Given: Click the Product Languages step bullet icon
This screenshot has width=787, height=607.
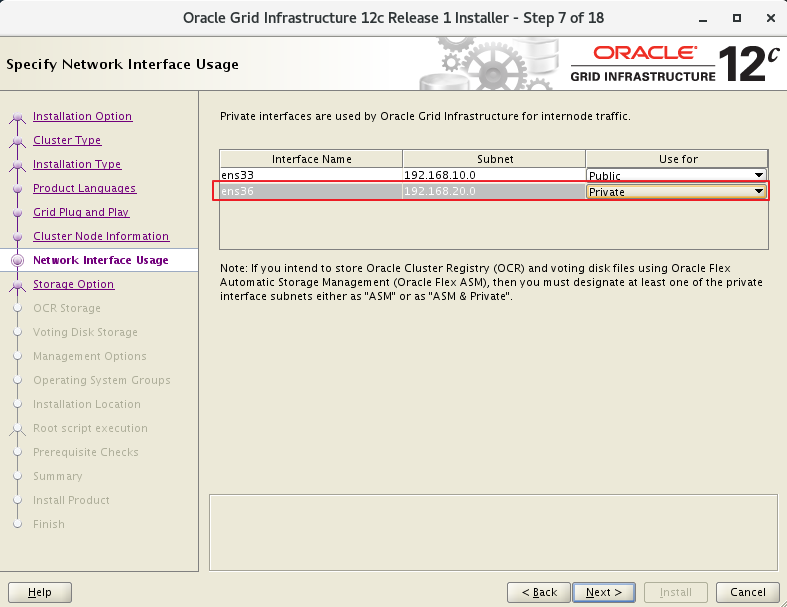Looking at the screenshot, I should (x=18, y=189).
